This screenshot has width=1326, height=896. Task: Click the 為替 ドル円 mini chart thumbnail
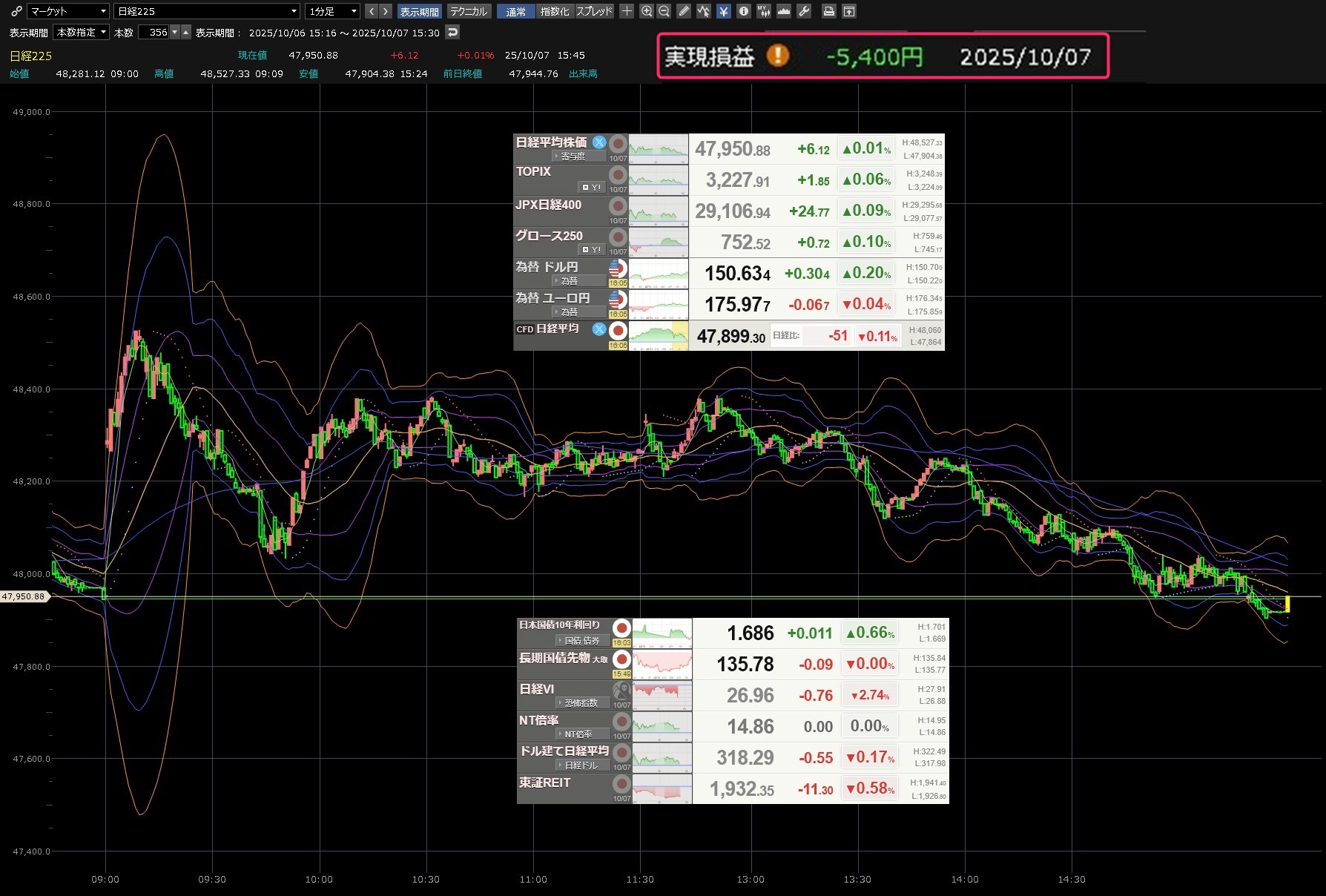pyautogui.click(x=659, y=274)
